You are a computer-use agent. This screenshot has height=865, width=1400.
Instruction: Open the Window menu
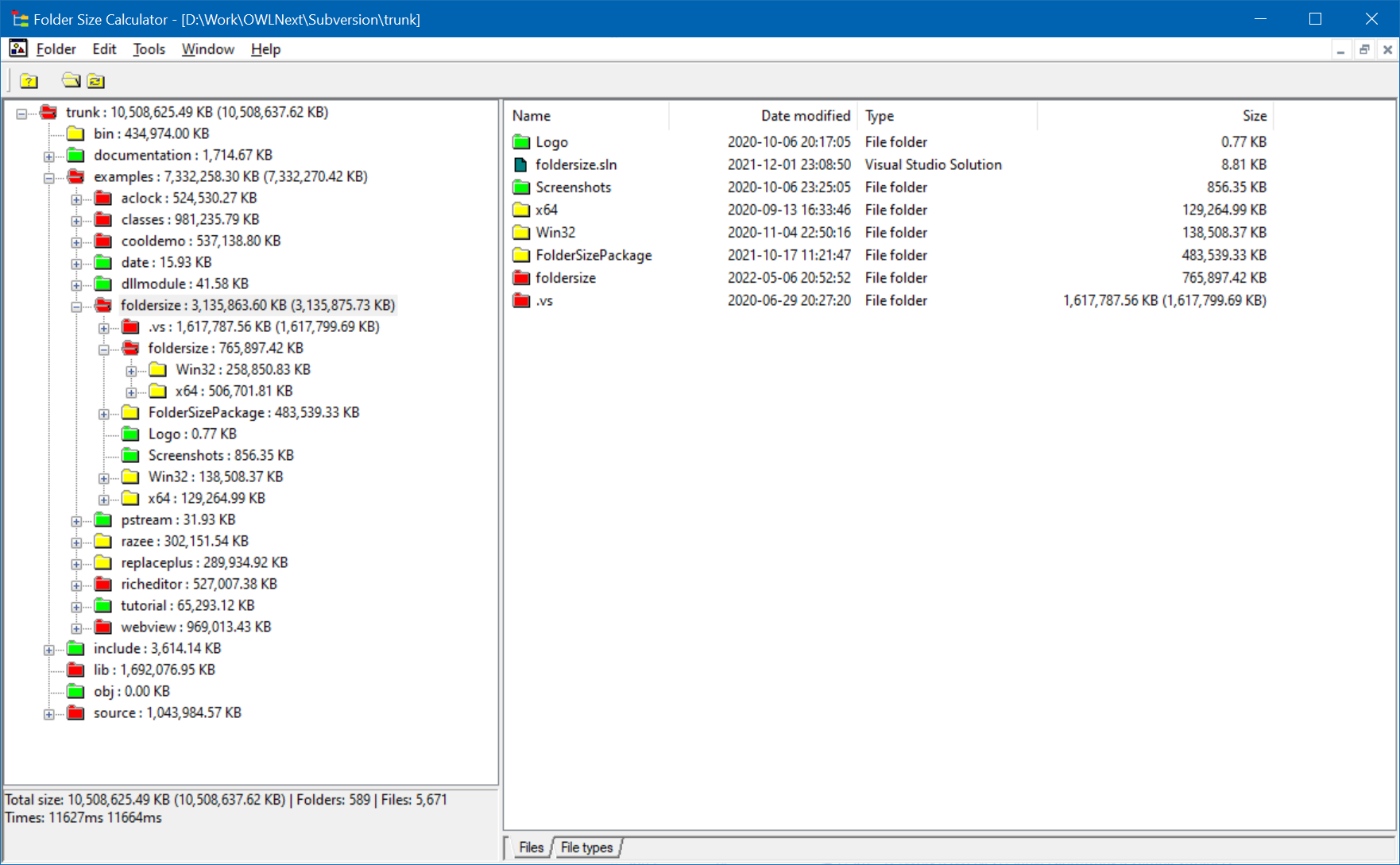tap(207, 49)
